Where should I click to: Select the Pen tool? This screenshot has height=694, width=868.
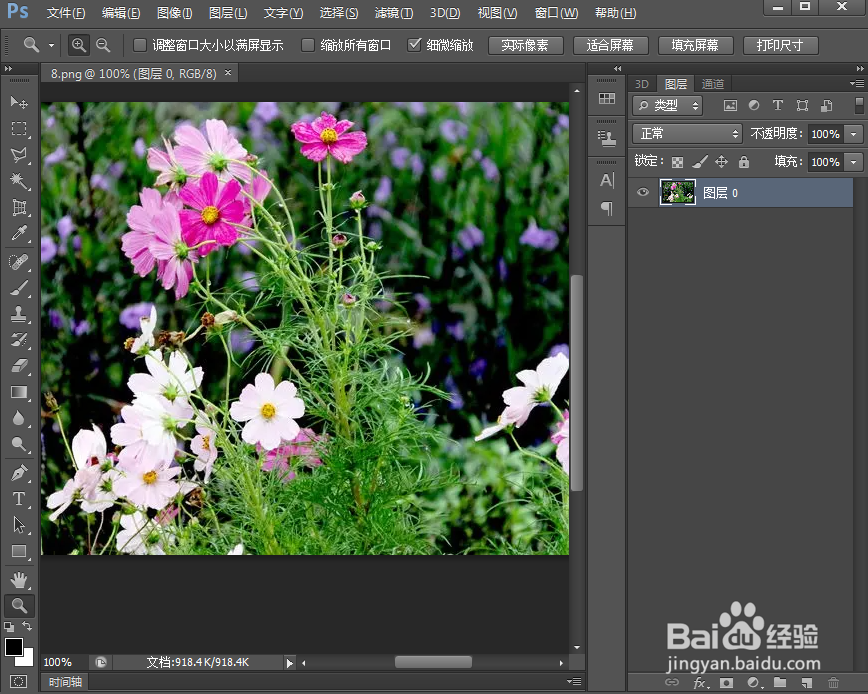(x=19, y=473)
